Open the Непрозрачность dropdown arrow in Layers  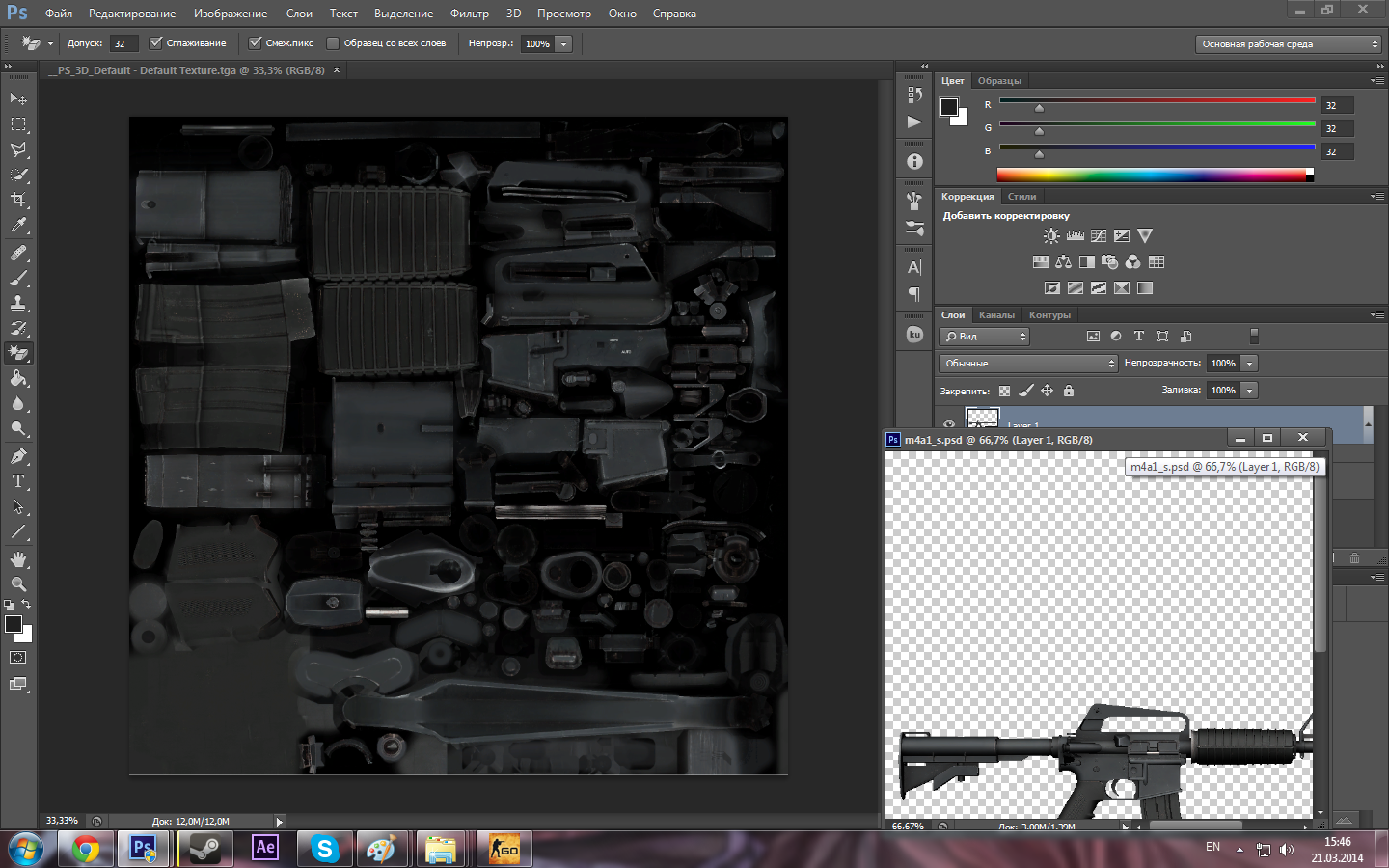click(1249, 364)
